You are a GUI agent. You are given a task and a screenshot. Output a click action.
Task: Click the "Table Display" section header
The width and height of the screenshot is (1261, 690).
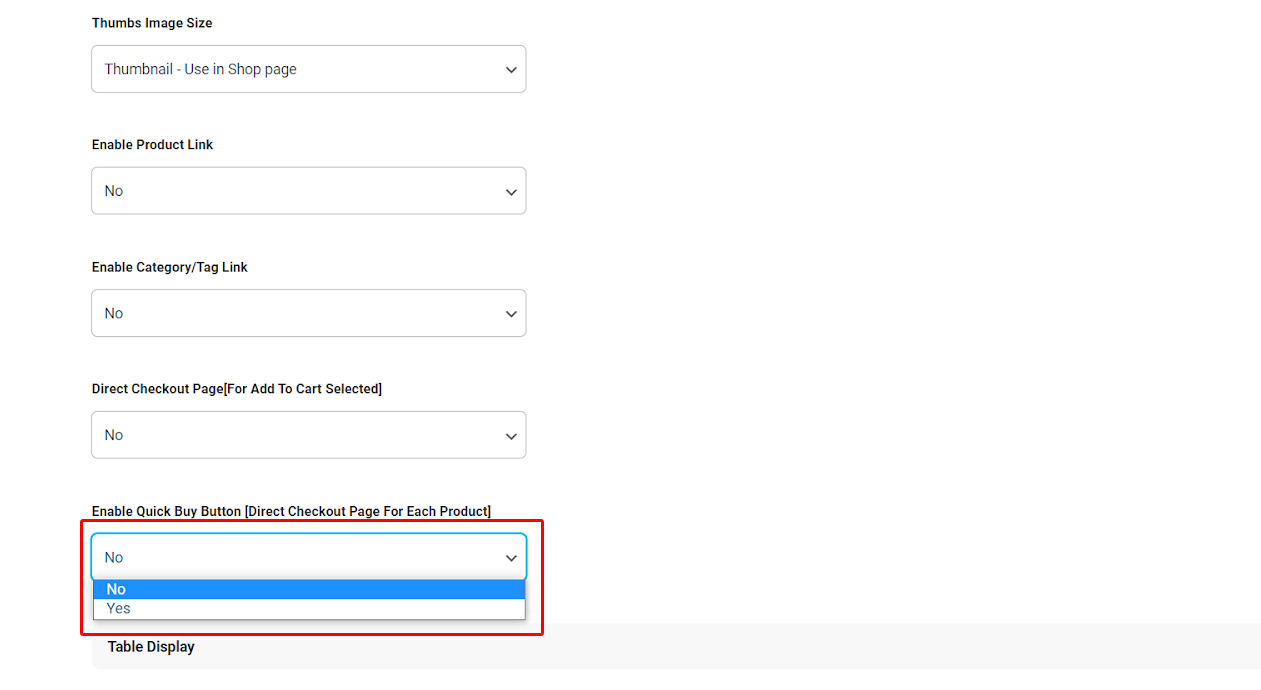[151, 647]
